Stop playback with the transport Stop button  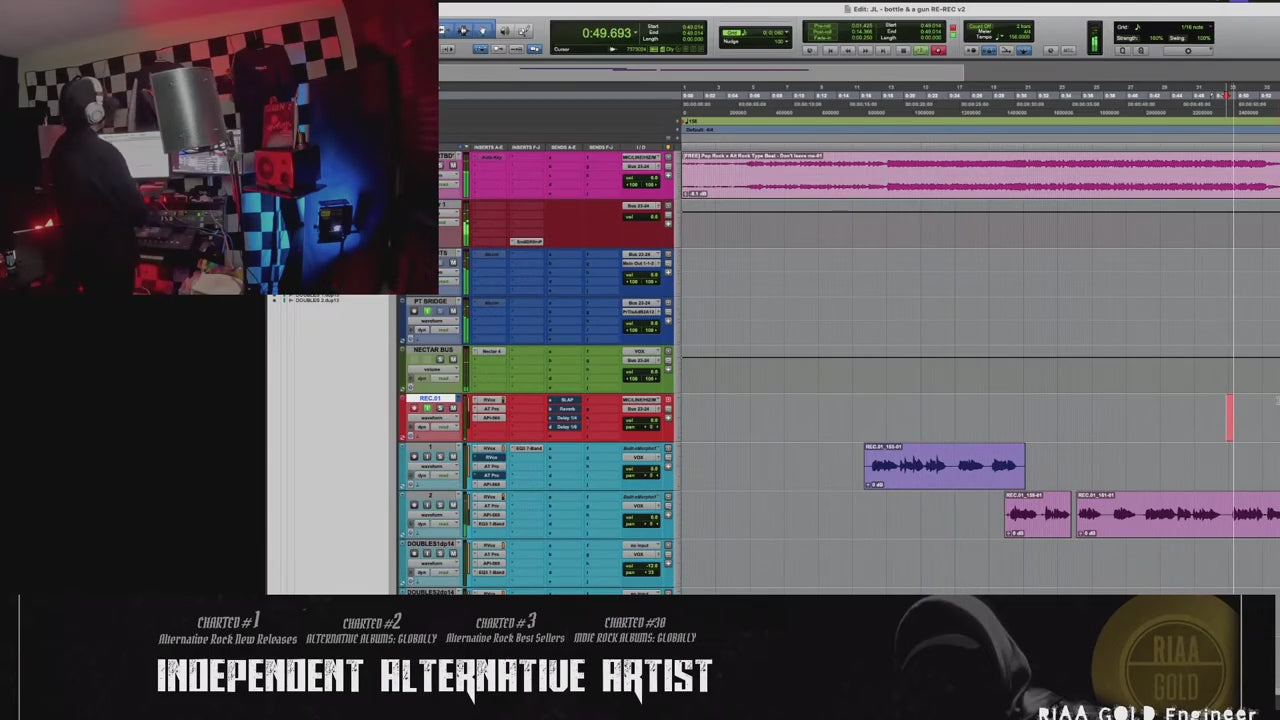(903, 50)
